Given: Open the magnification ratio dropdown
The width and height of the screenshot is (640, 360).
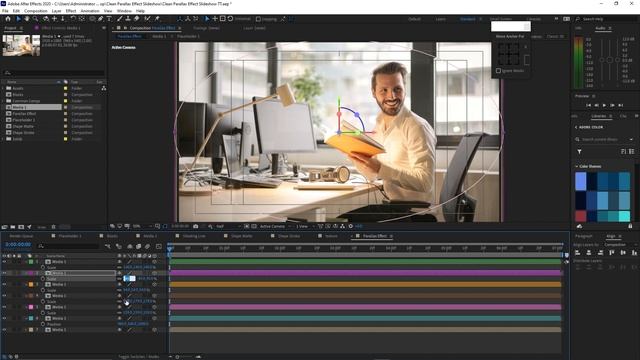Looking at the screenshot, I should coord(142,226).
